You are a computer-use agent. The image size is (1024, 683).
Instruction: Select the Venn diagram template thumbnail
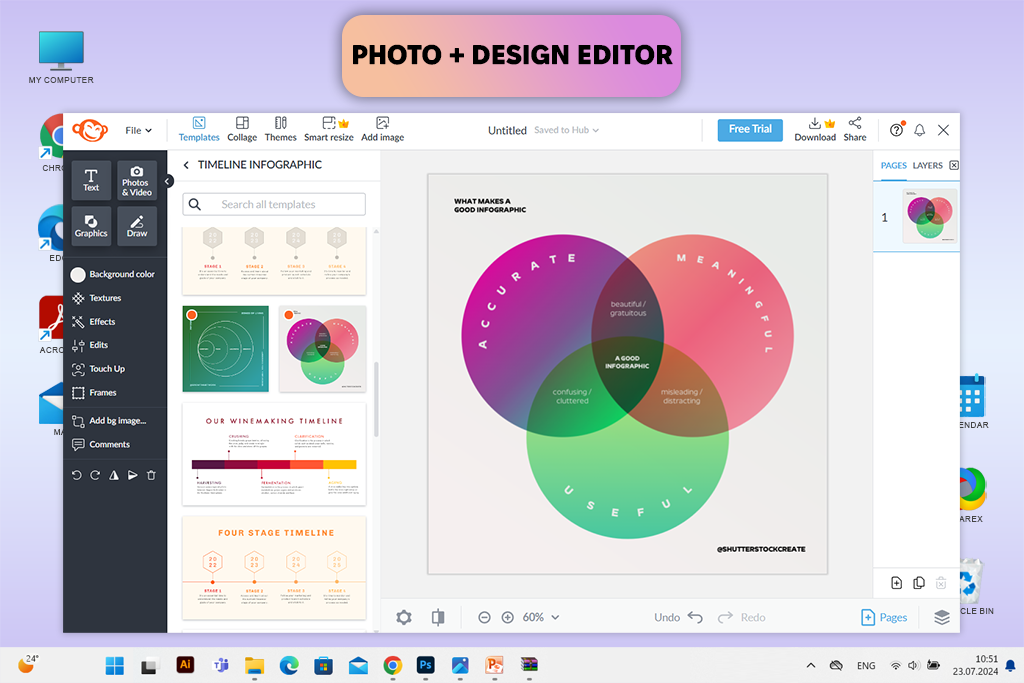323,349
